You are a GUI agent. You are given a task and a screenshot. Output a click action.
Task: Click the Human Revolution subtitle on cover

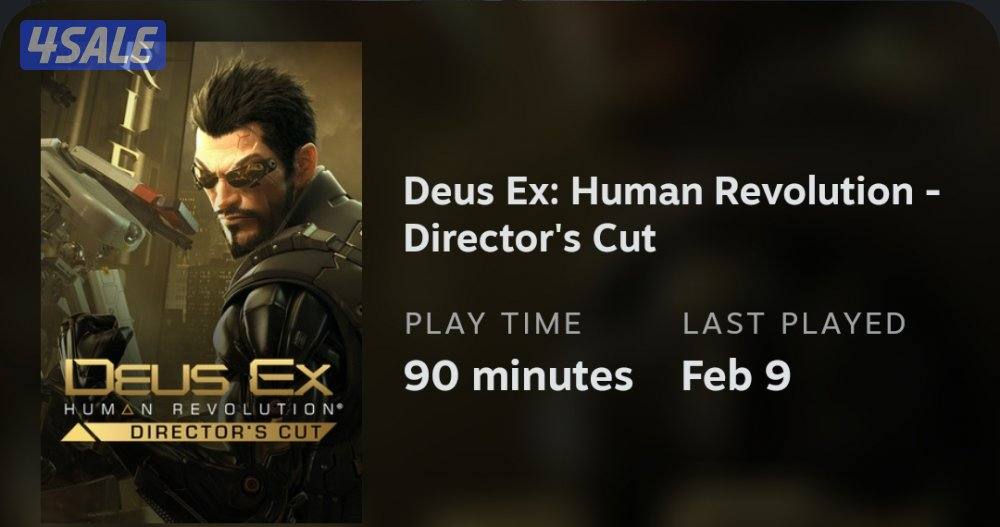200,409
